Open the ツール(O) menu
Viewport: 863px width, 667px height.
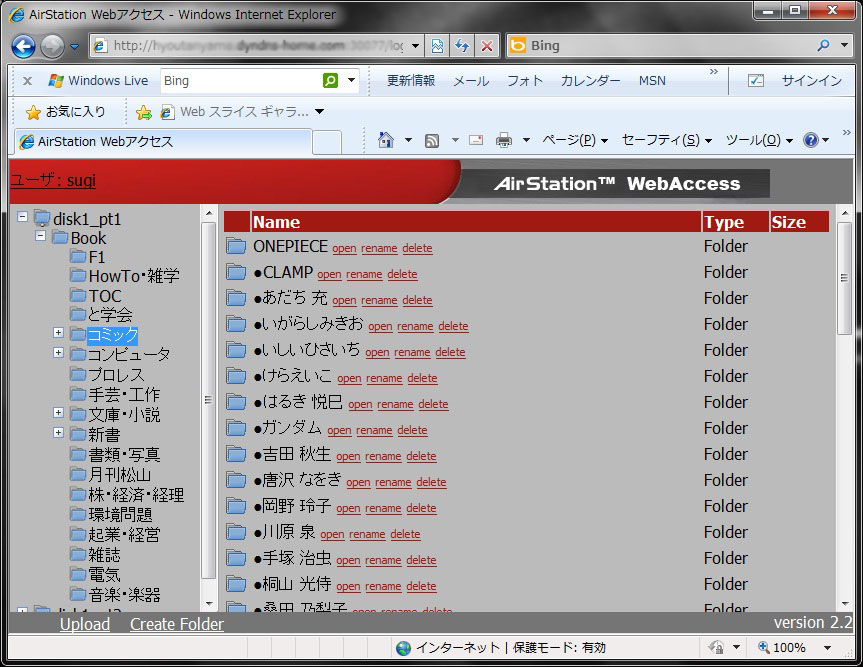[758, 141]
